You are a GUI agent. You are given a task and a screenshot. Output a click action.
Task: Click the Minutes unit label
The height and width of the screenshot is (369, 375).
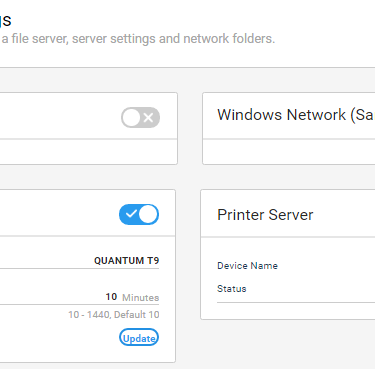(x=141, y=297)
